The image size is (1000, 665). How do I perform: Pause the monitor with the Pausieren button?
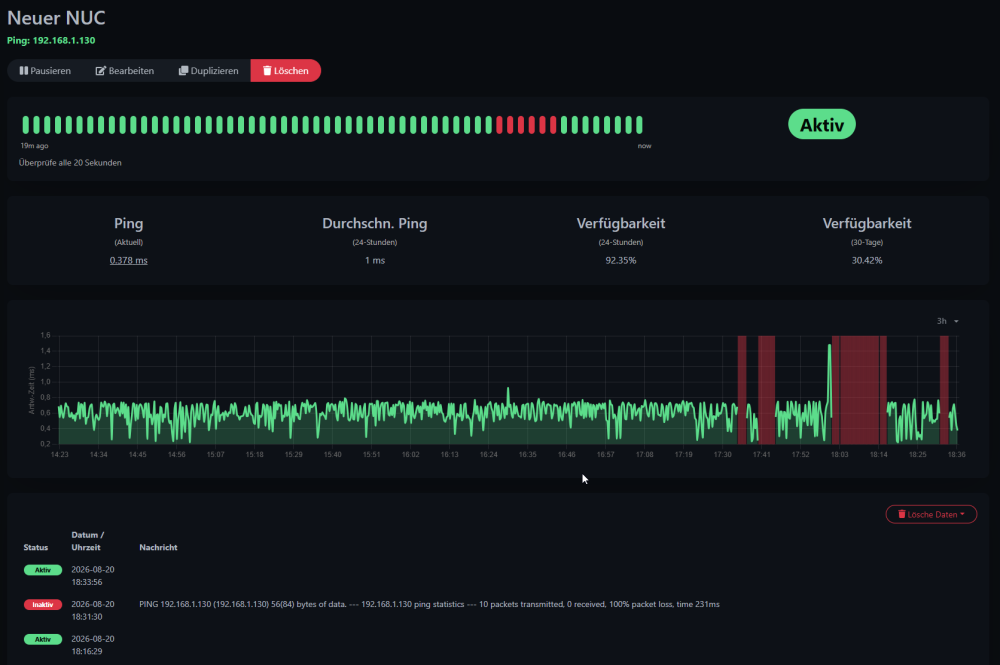coord(45,71)
